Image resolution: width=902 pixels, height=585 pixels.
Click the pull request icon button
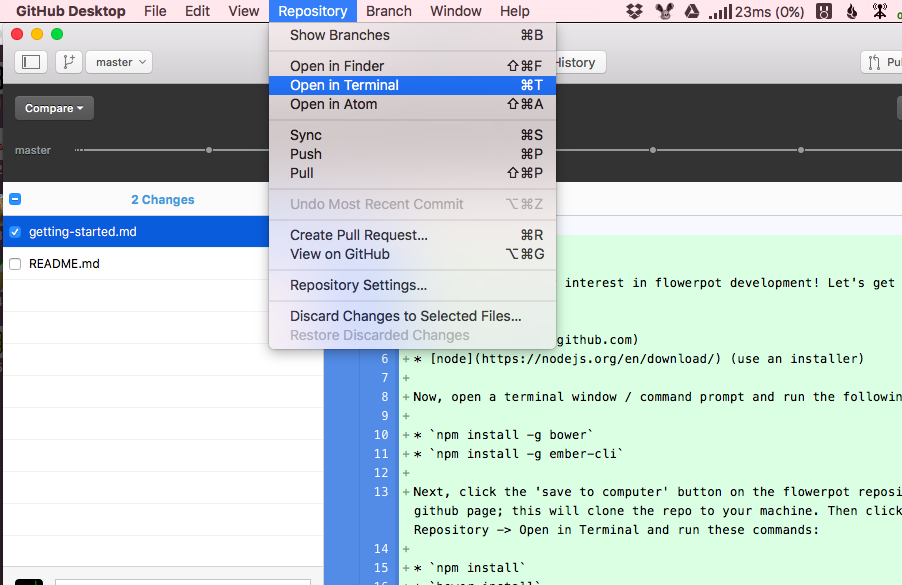882,62
